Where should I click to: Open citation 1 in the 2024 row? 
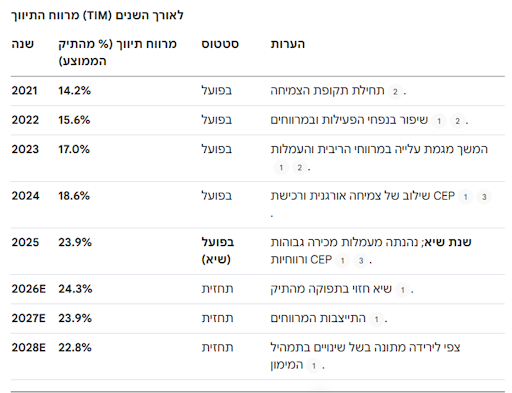(x=466, y=197)
